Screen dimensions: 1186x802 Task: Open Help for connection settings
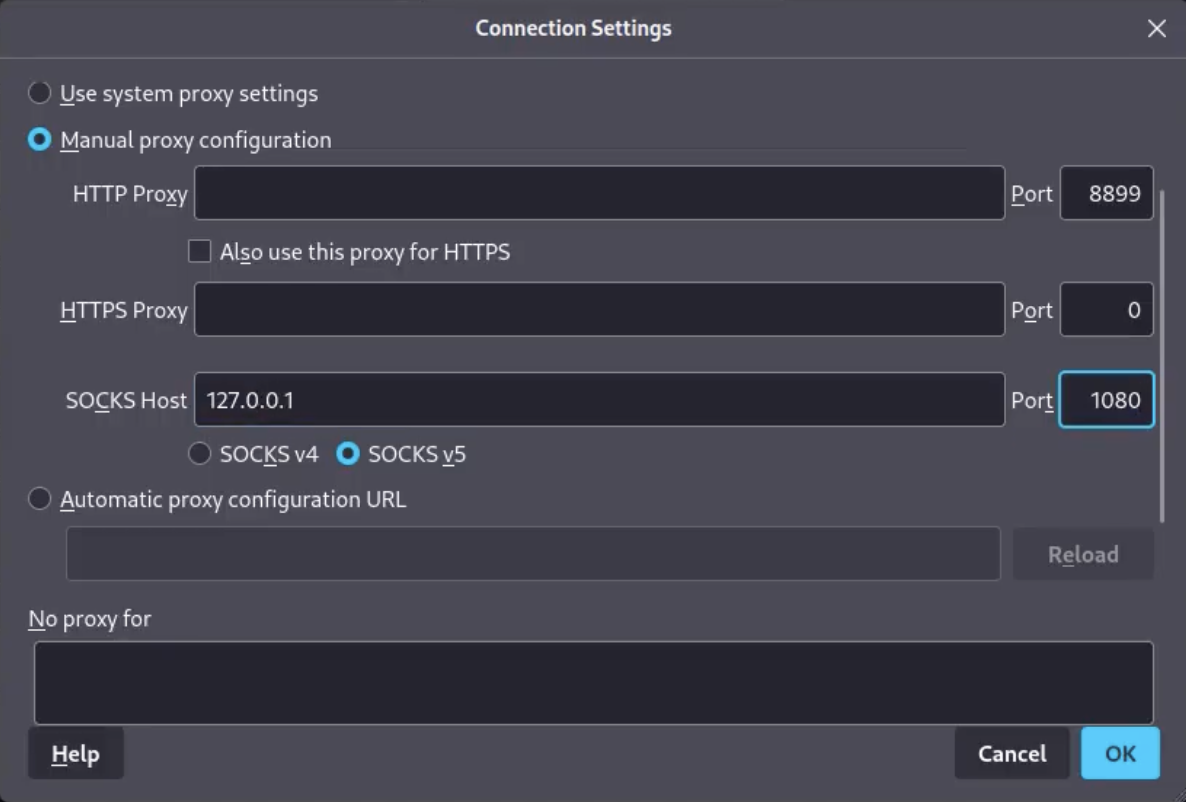76,754
